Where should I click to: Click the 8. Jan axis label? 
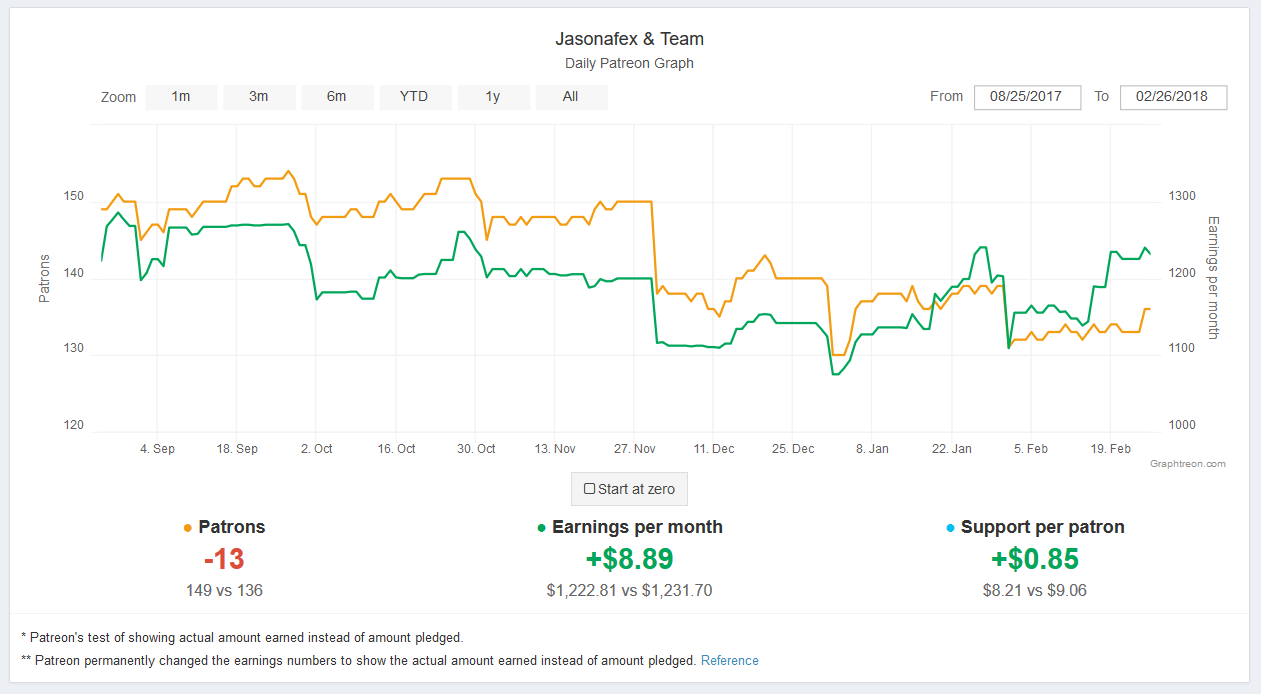click(872, 449)
